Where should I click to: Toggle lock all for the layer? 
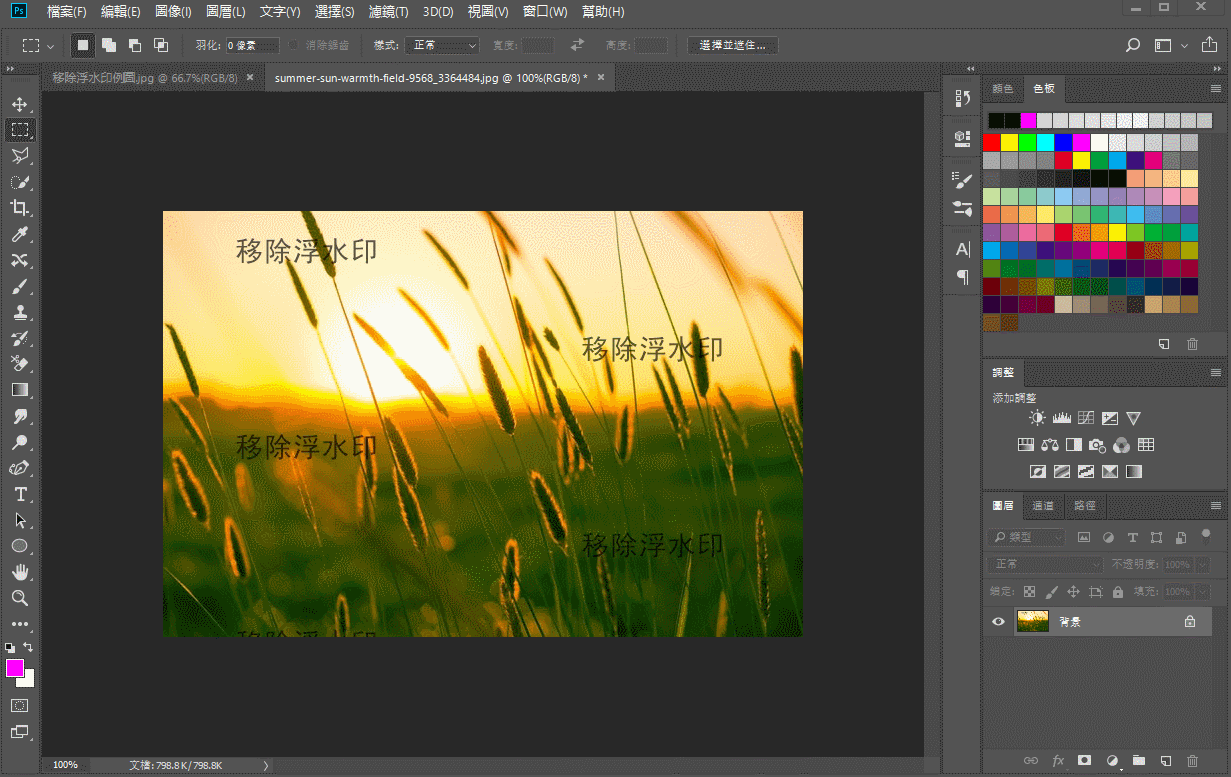(1117, 592)
